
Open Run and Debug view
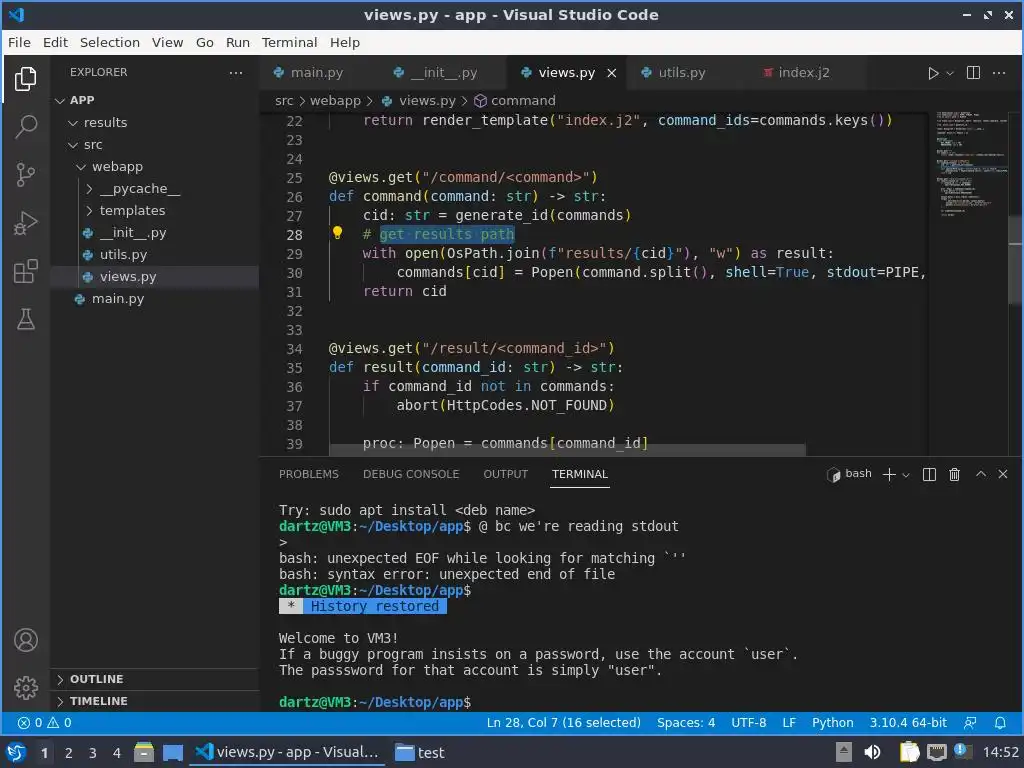point(25,223)
